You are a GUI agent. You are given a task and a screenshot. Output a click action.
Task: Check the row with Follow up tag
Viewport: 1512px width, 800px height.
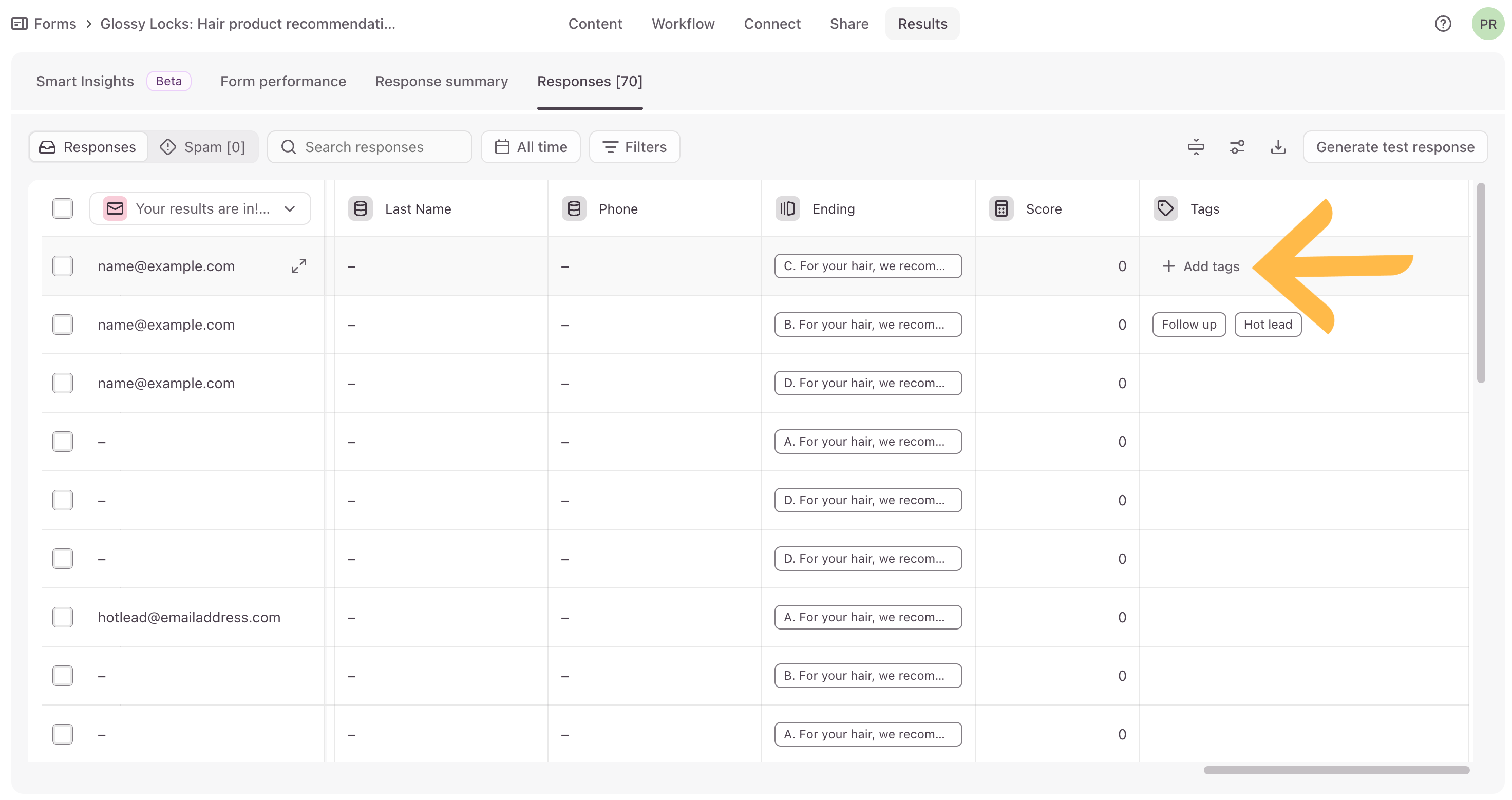tap(63, 325)
